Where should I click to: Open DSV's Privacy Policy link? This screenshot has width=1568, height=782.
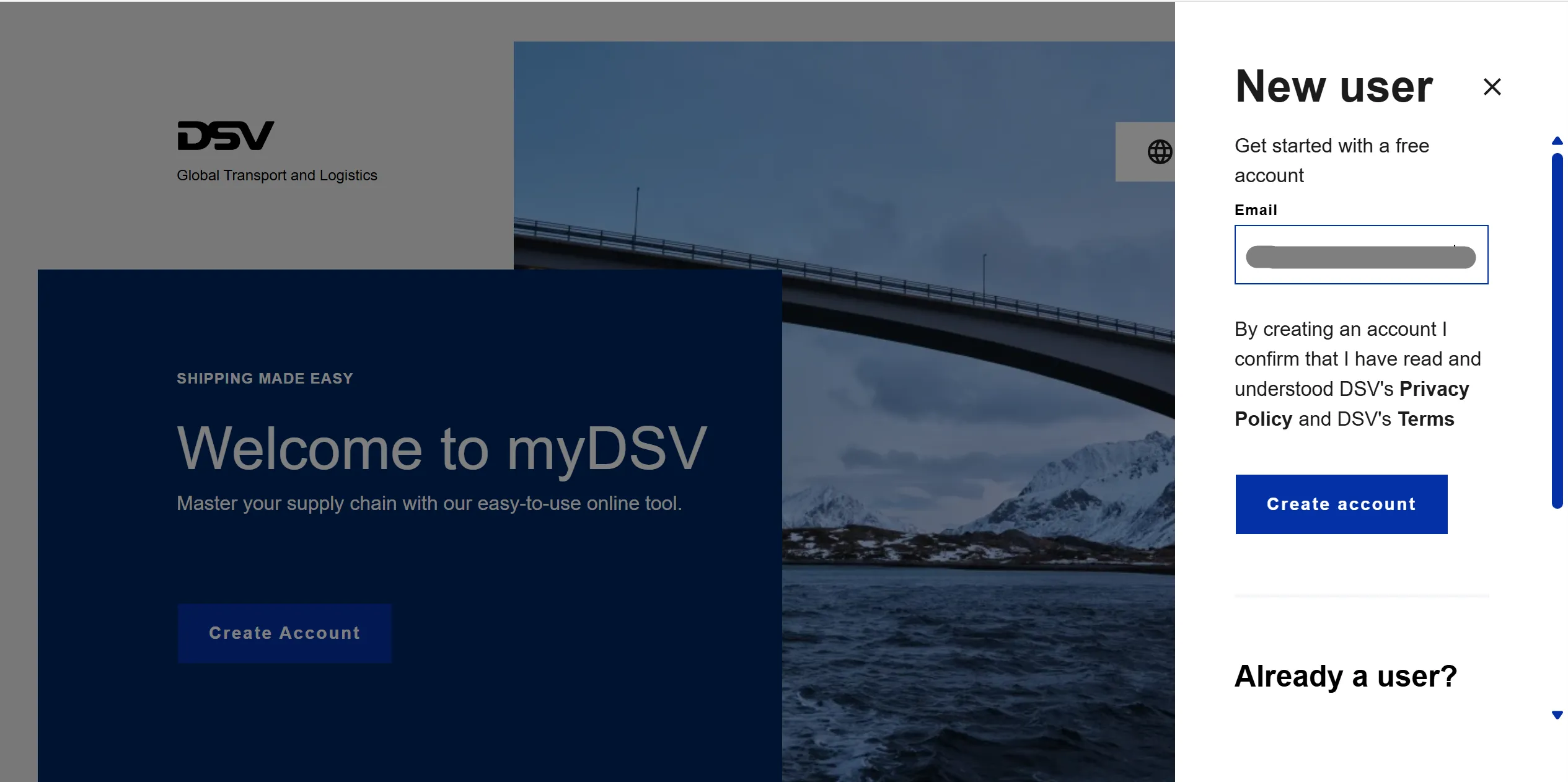tap(1434, 389)
